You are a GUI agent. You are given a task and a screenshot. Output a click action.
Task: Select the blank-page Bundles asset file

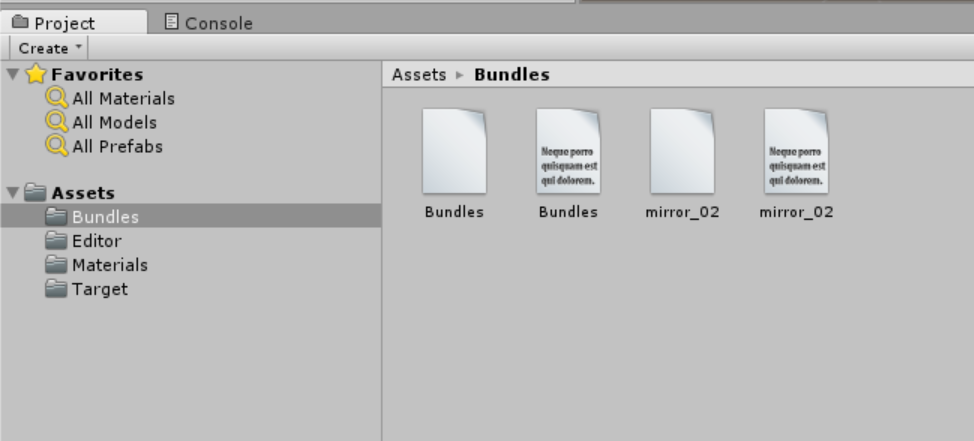[454, 152]
